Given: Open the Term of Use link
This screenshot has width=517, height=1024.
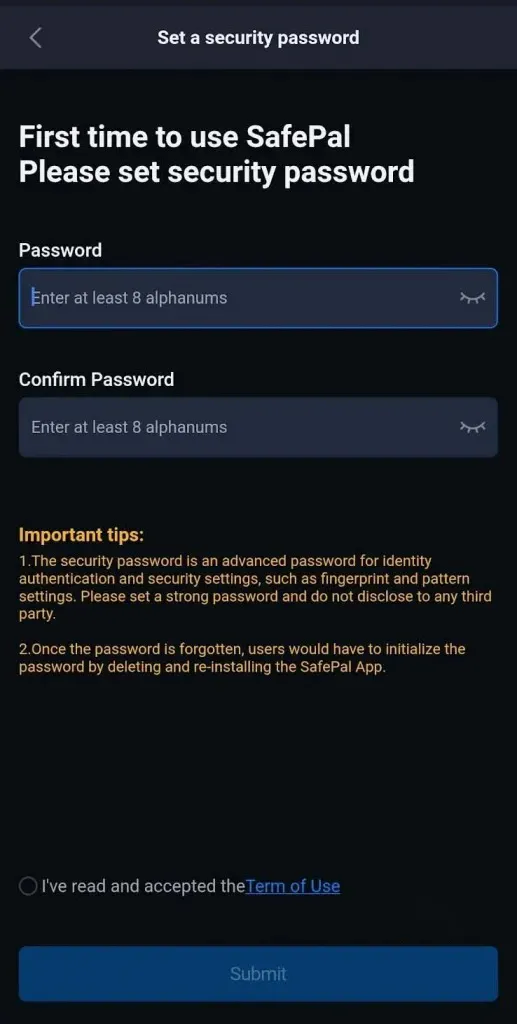Looking at the screenshot, I should 293,886.
